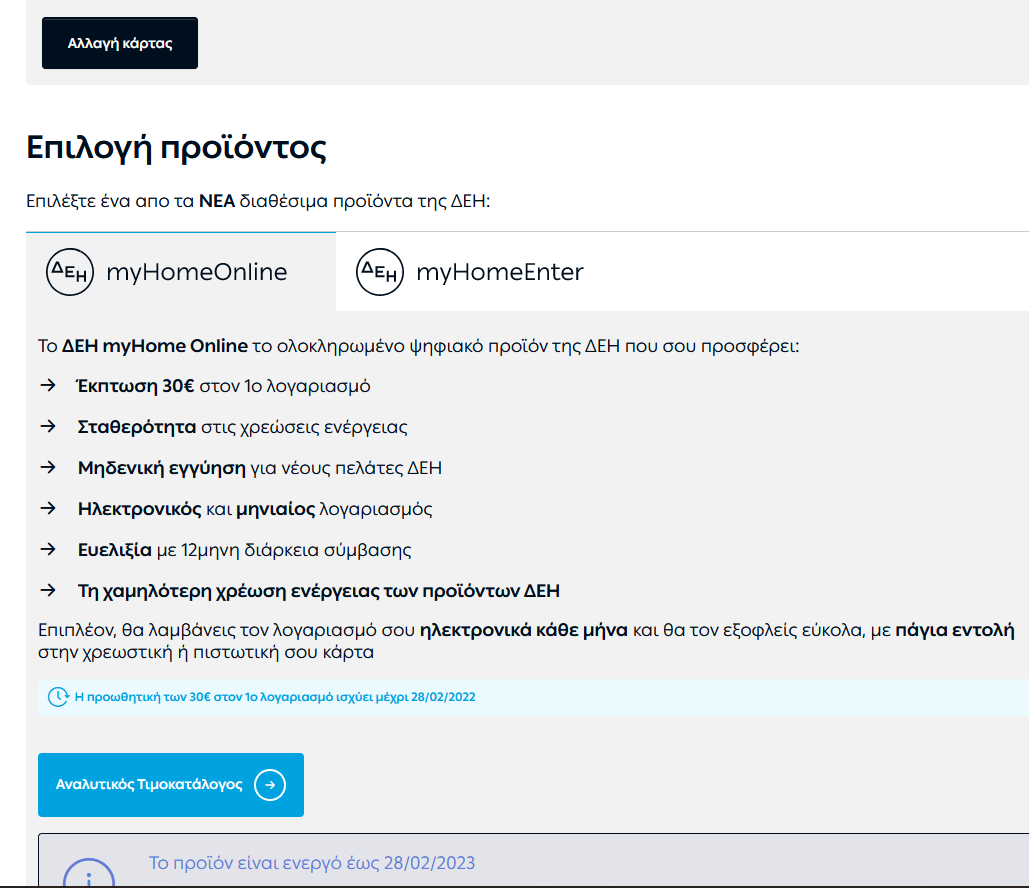Click the arrow bullet beside Τη χαμηλότερη χρέωση
The width and height of the screenshot is (1029, 888).
click(48, 591)
